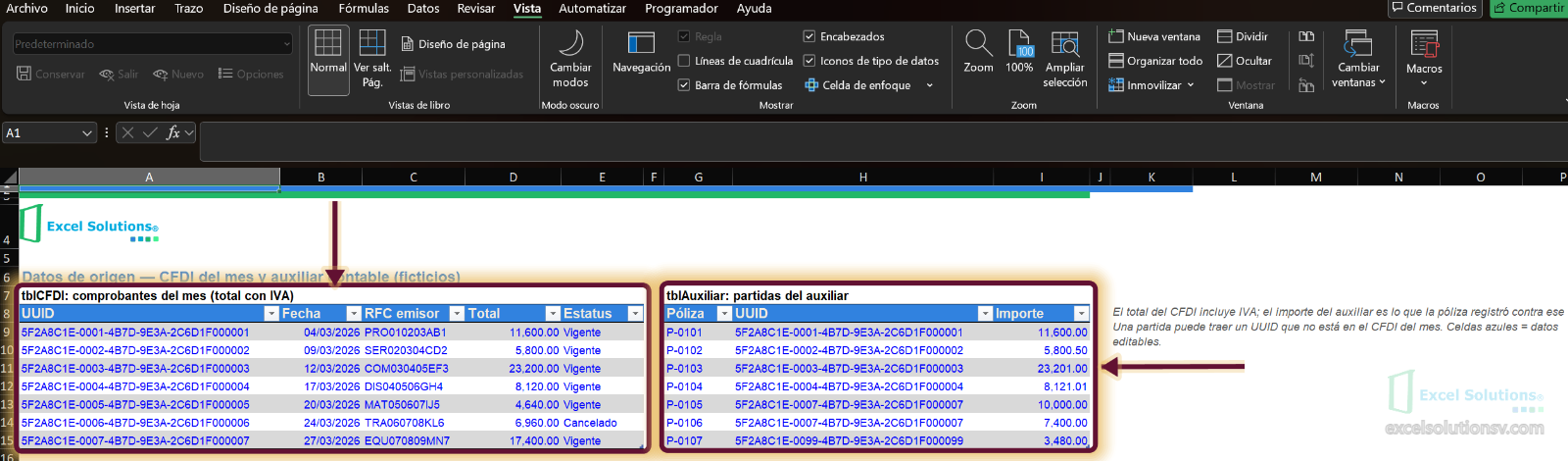Switch to the Programador tab
Image resolution: width=1568 pixels, height=461 pixels.
point(681,8)
